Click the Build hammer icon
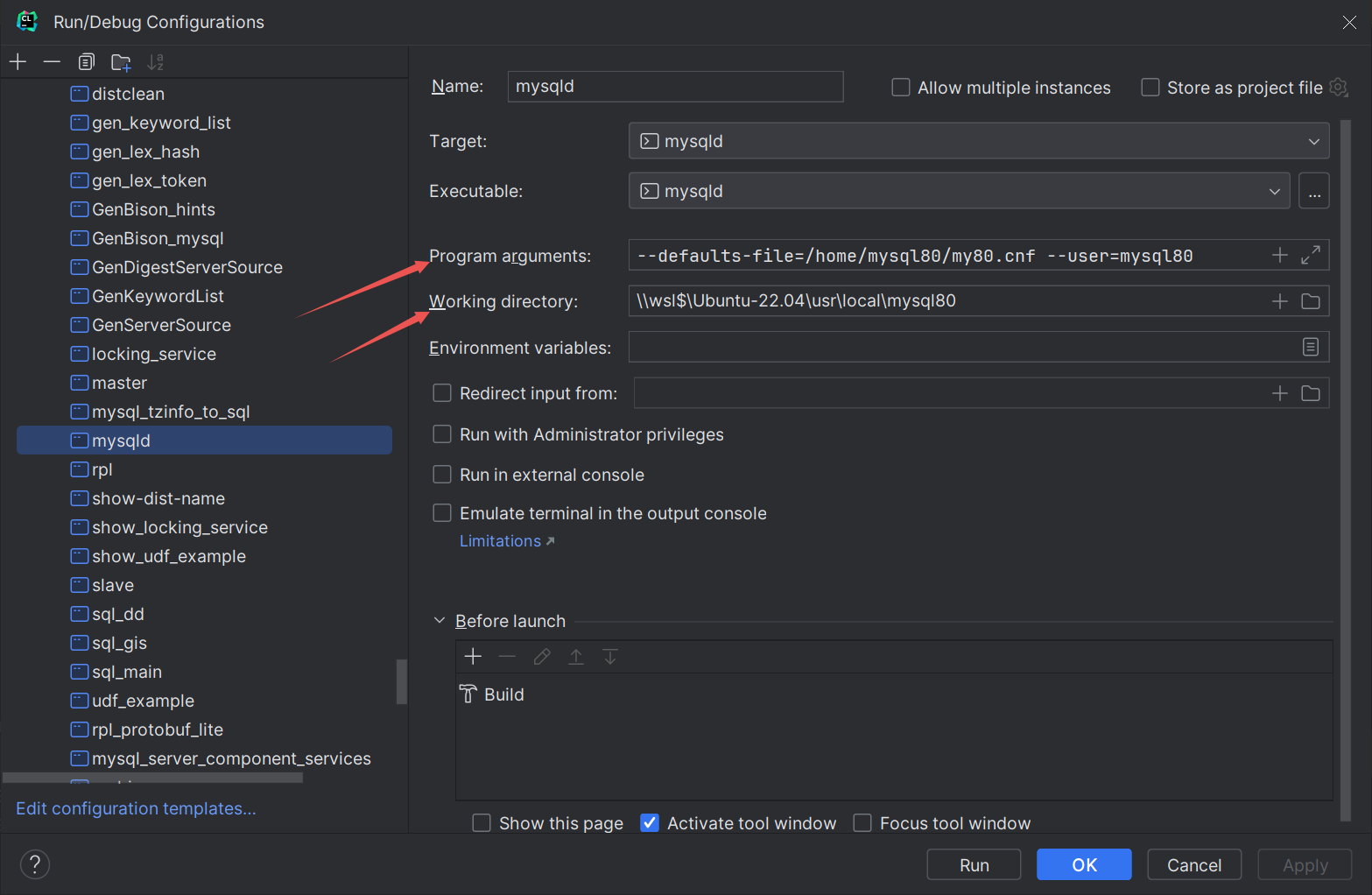The image size is (1372, 895). 468,694
